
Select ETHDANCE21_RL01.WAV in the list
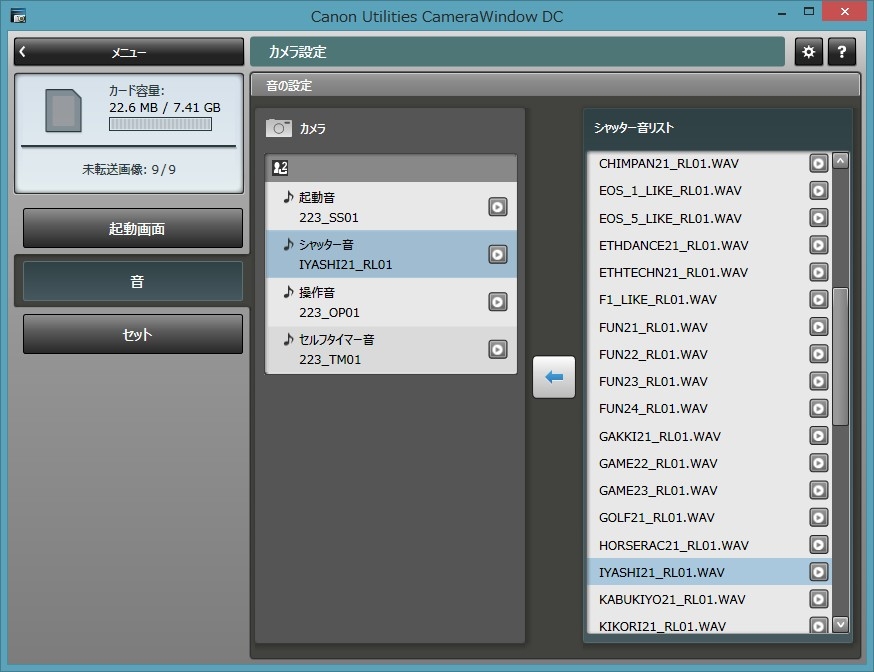(x=709, y=245)
